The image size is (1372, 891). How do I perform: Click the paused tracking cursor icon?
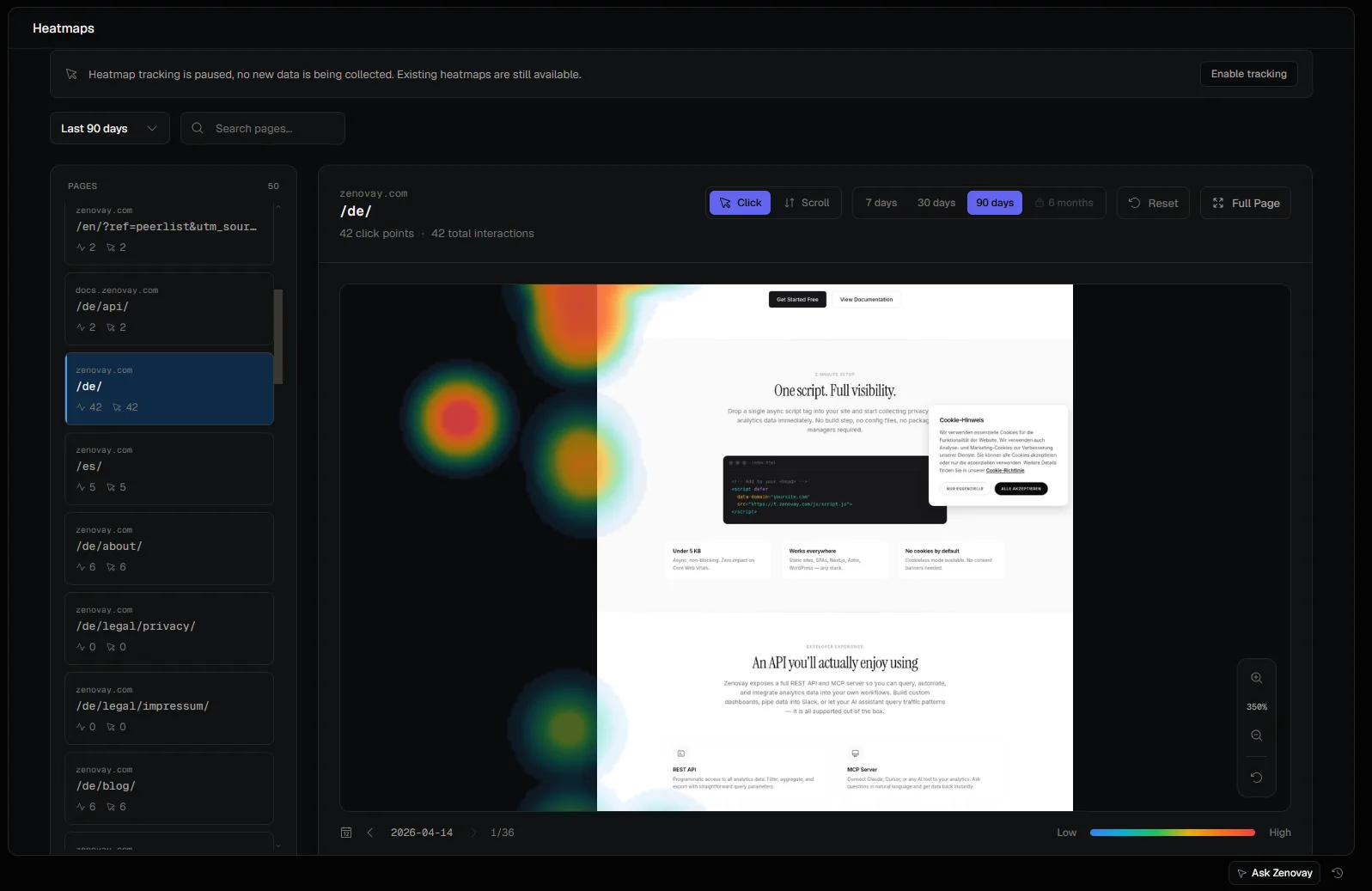click(x=71, y=74)
